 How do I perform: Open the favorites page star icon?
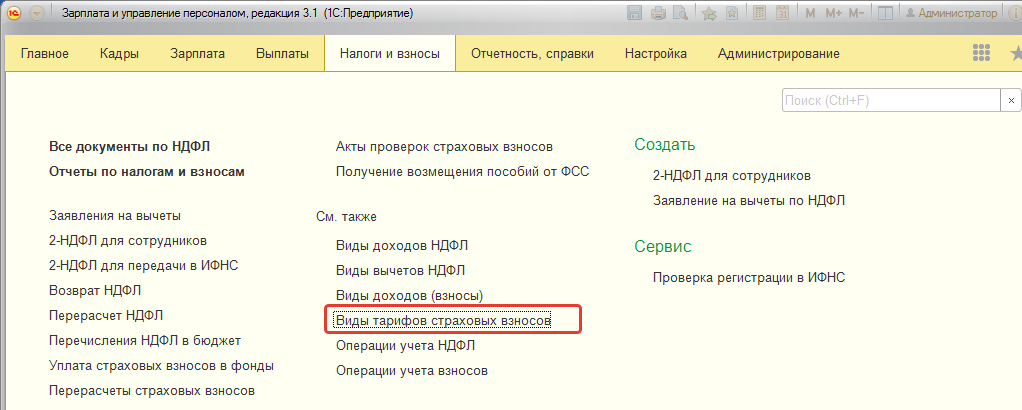(731, 12)
